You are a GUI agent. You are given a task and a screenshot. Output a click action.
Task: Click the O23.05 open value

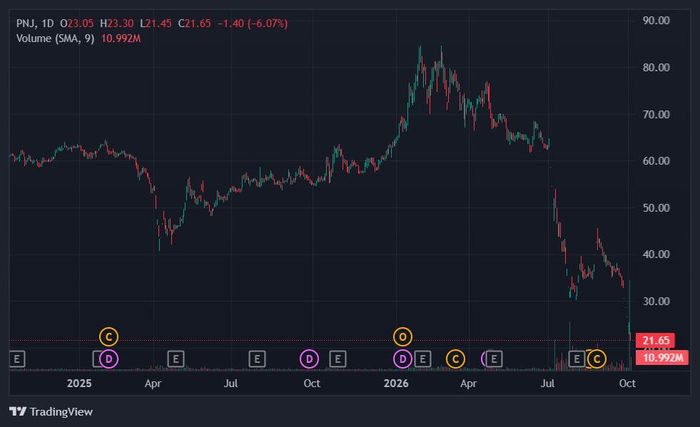(x=77, y=23)
